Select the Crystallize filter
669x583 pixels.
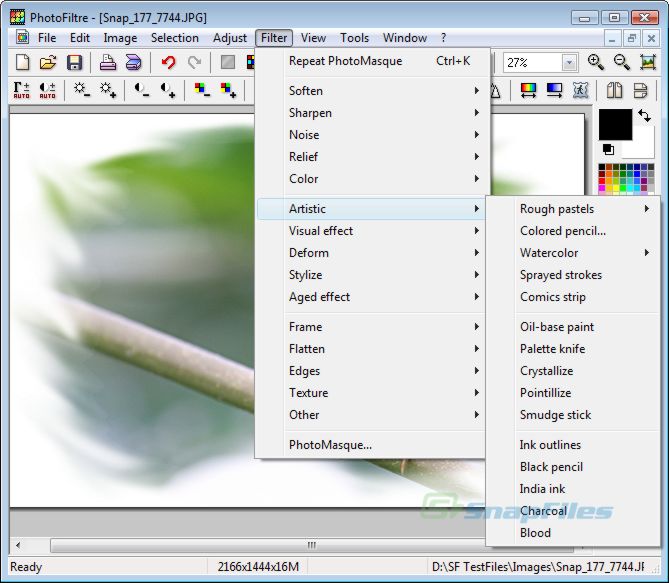pos(573,371)
